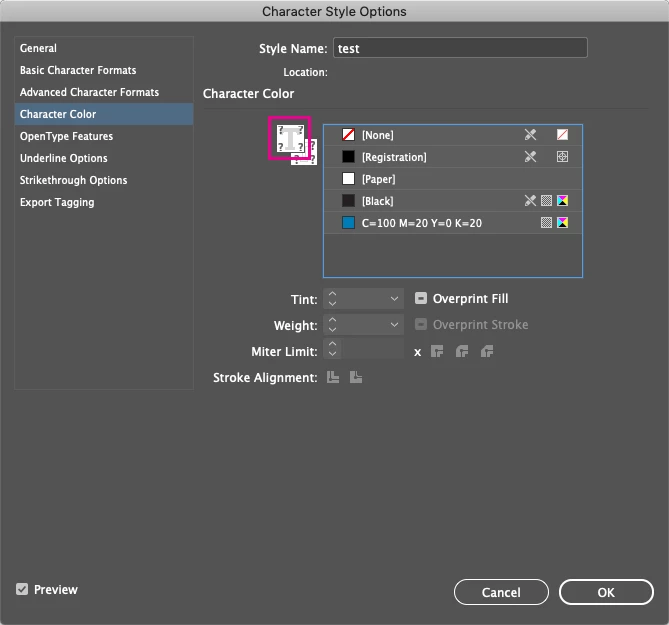Click the process color icon on [Black] row
The width and height of the screenshot is (669, 625).
click(x=546, y=201)
